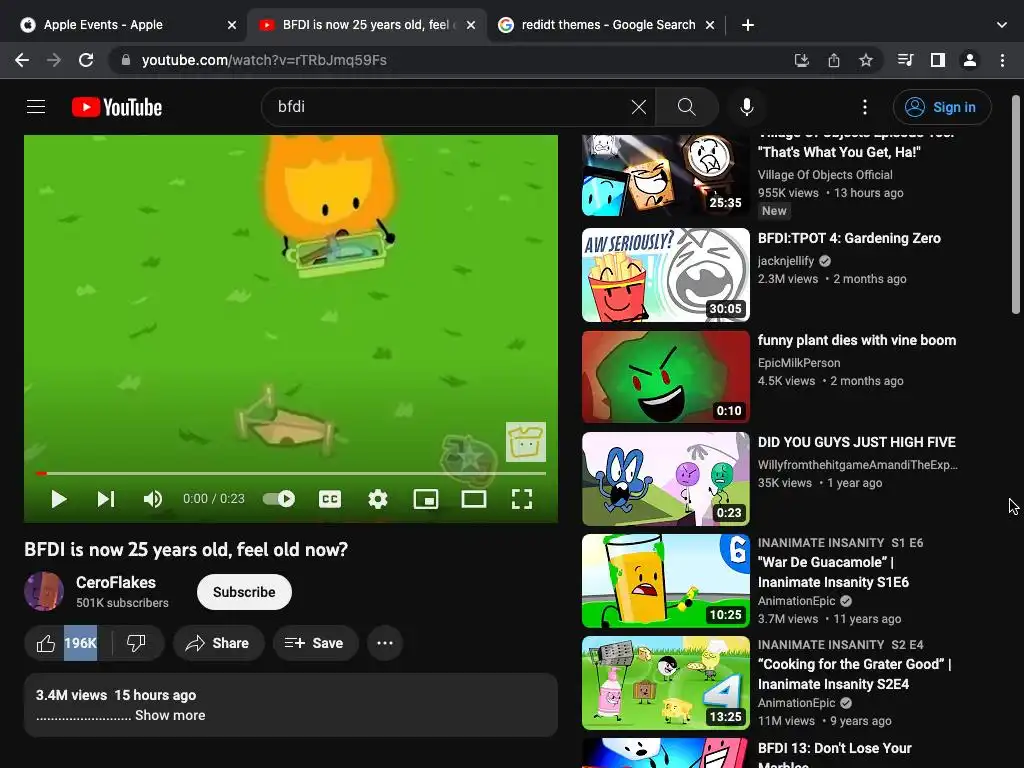Open CeroFlakes channel name link
The width and height of the screenshot is (1024, 768).
tap(116, 583)
